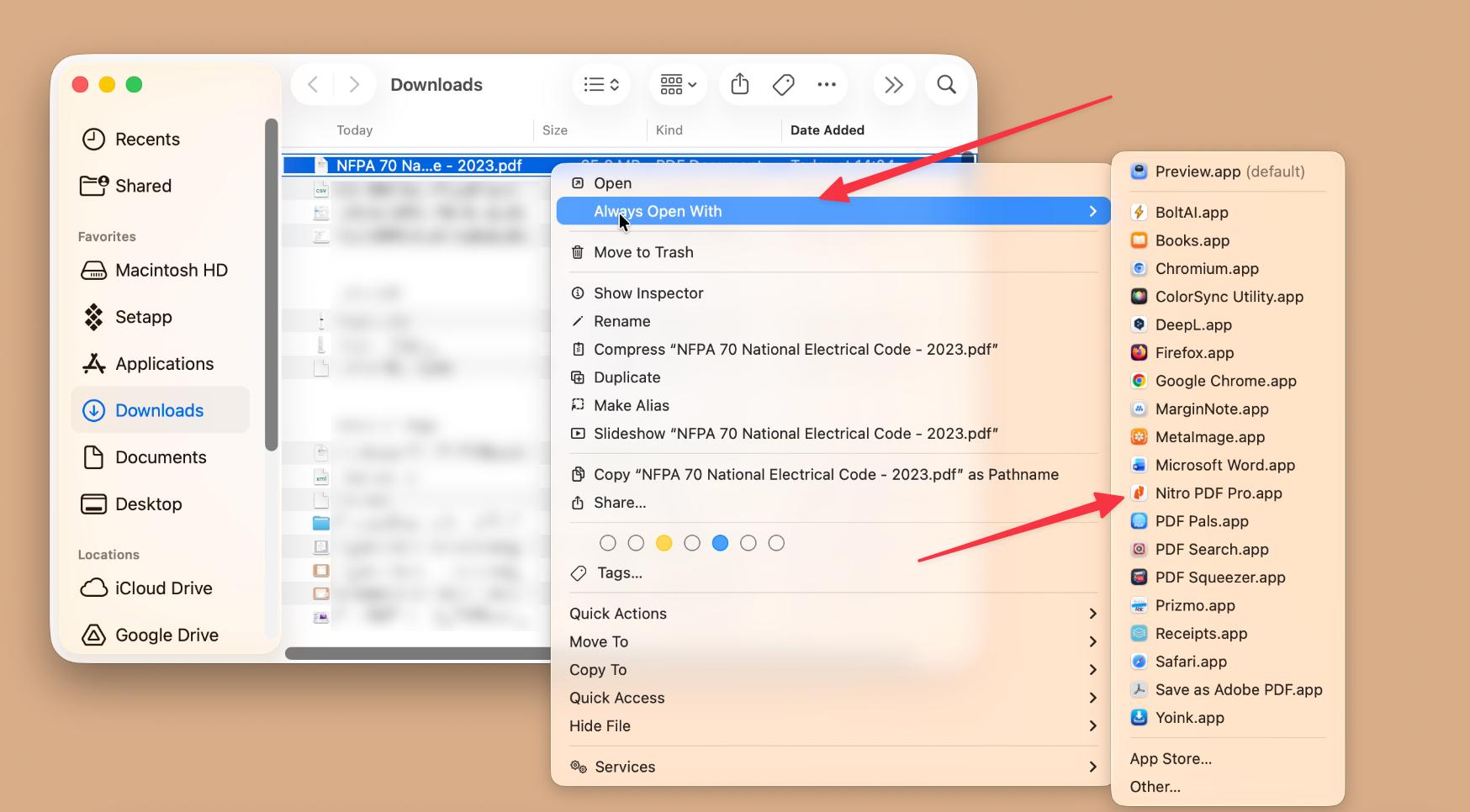
Task: Apply the yellow tag color swatch
Action: coord(664,543)
